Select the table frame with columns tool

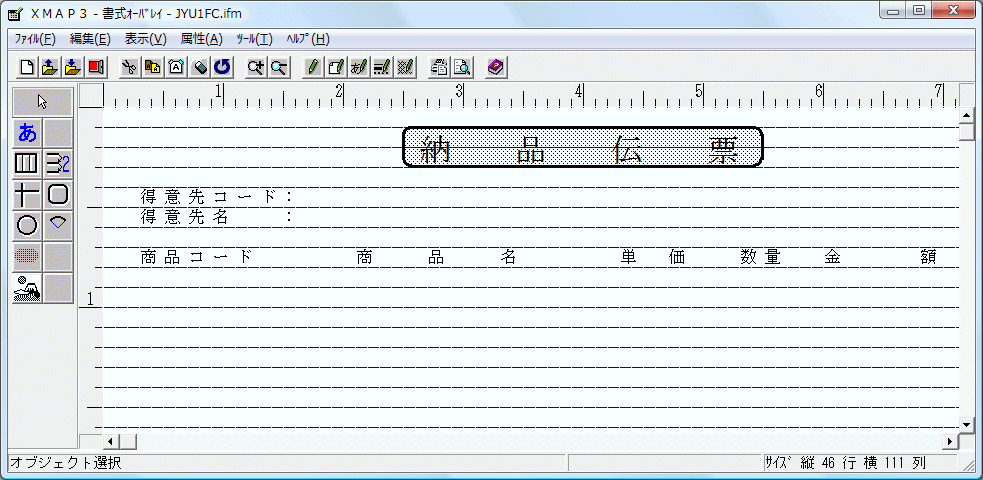click(x=28, y=164)
